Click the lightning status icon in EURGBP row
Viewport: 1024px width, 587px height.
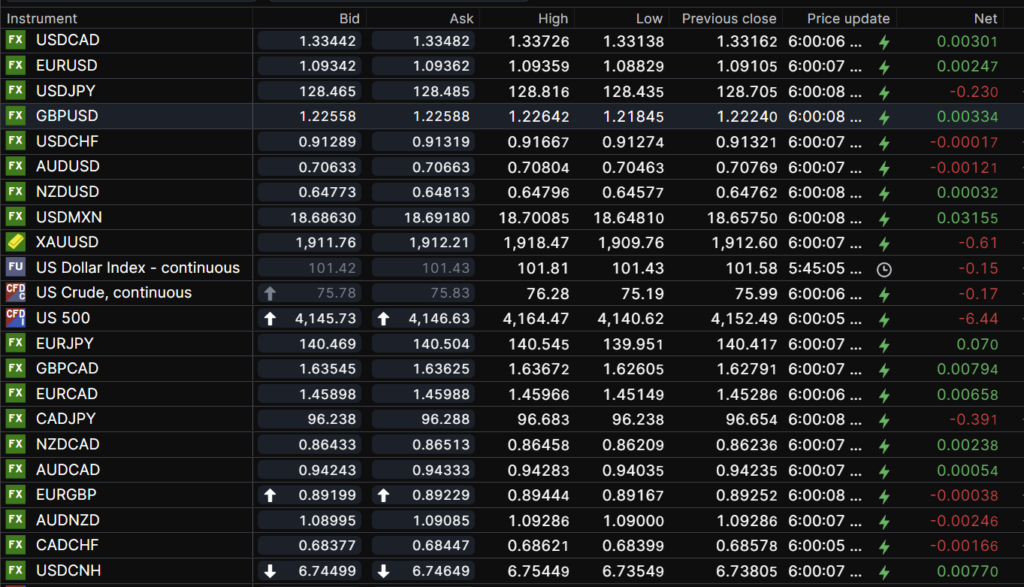[883, 495]
